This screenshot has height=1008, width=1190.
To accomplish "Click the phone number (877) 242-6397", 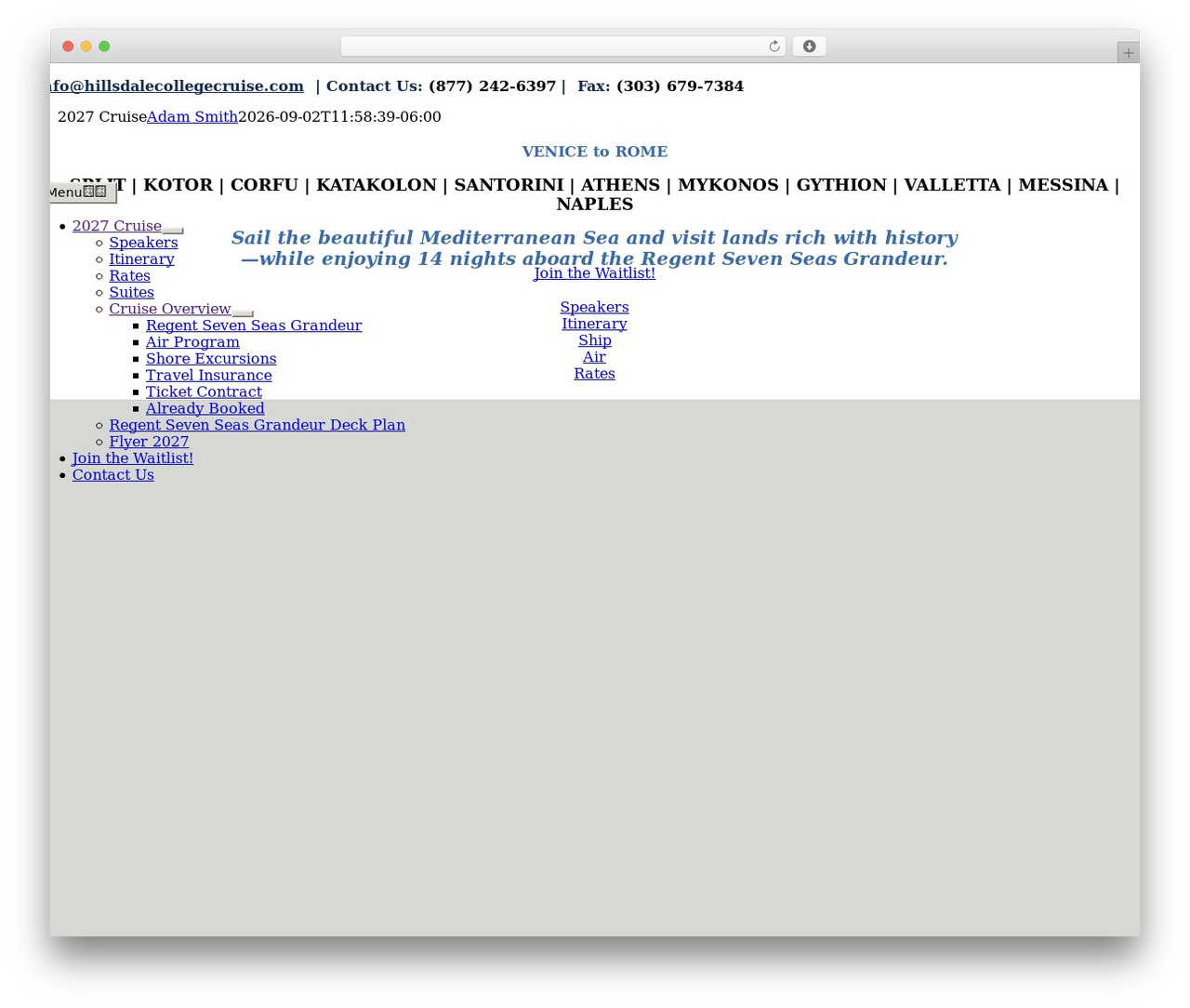I will [492, 86].
